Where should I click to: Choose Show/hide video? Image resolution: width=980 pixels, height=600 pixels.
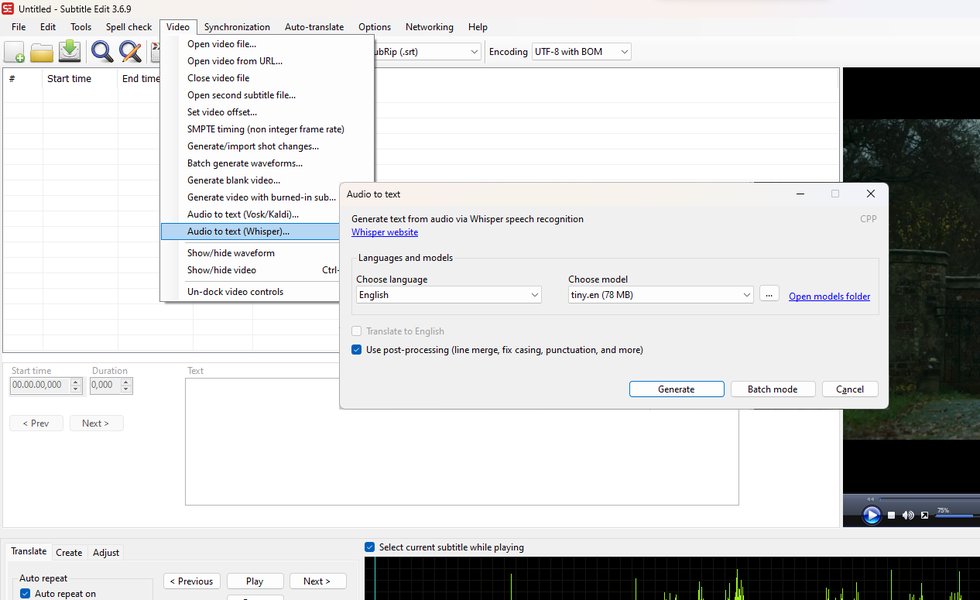[x=250, y=270]
